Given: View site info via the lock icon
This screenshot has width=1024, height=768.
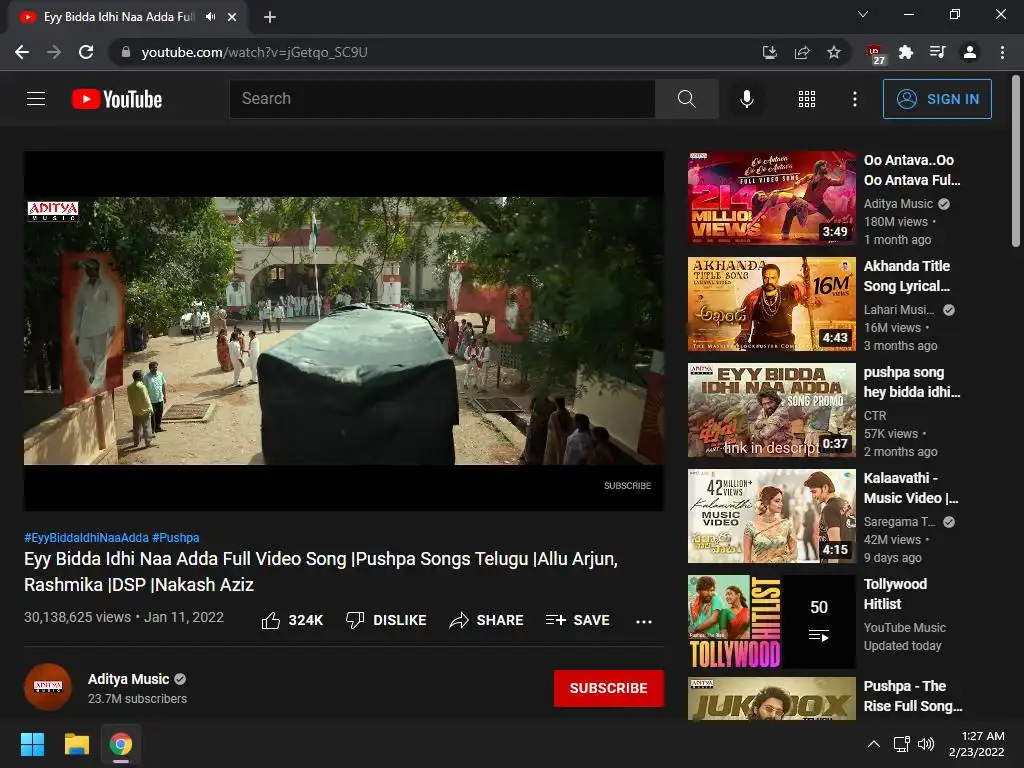Looking at the screenshot, I should point(126,52).
